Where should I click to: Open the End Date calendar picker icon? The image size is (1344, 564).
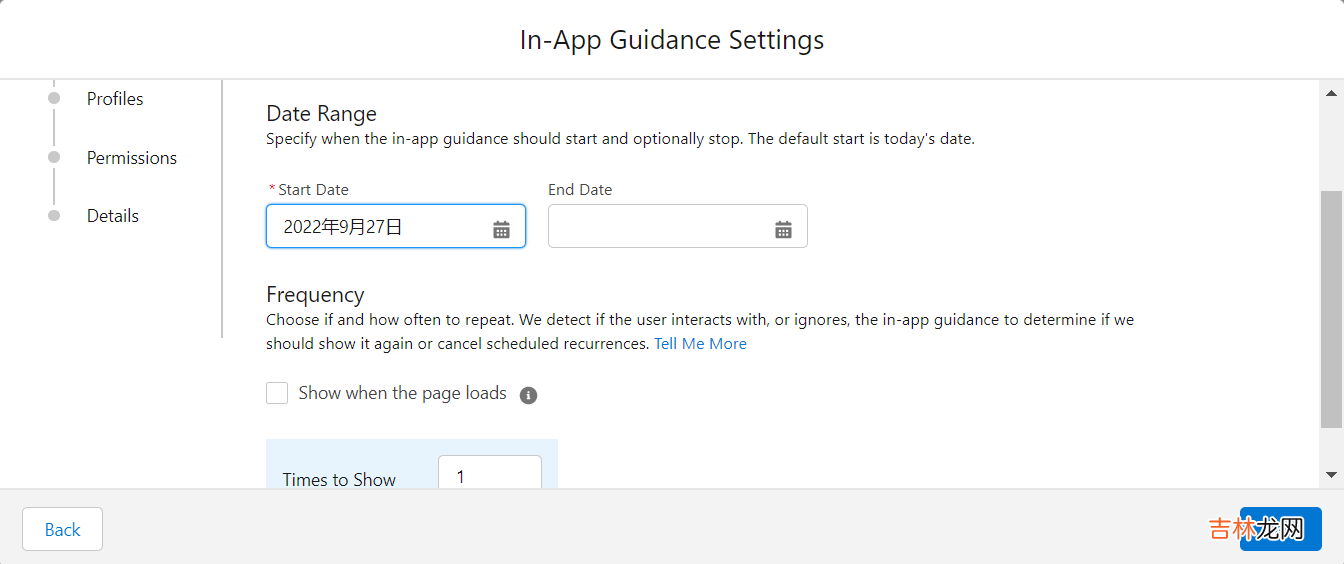(x=783, y=229)
